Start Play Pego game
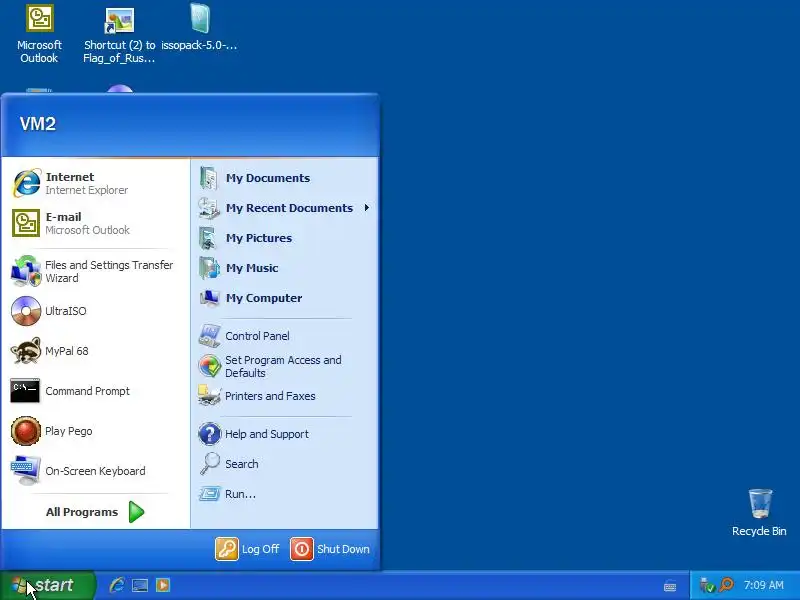This screenshot has height=600, width=800. (x=95, y=431)
